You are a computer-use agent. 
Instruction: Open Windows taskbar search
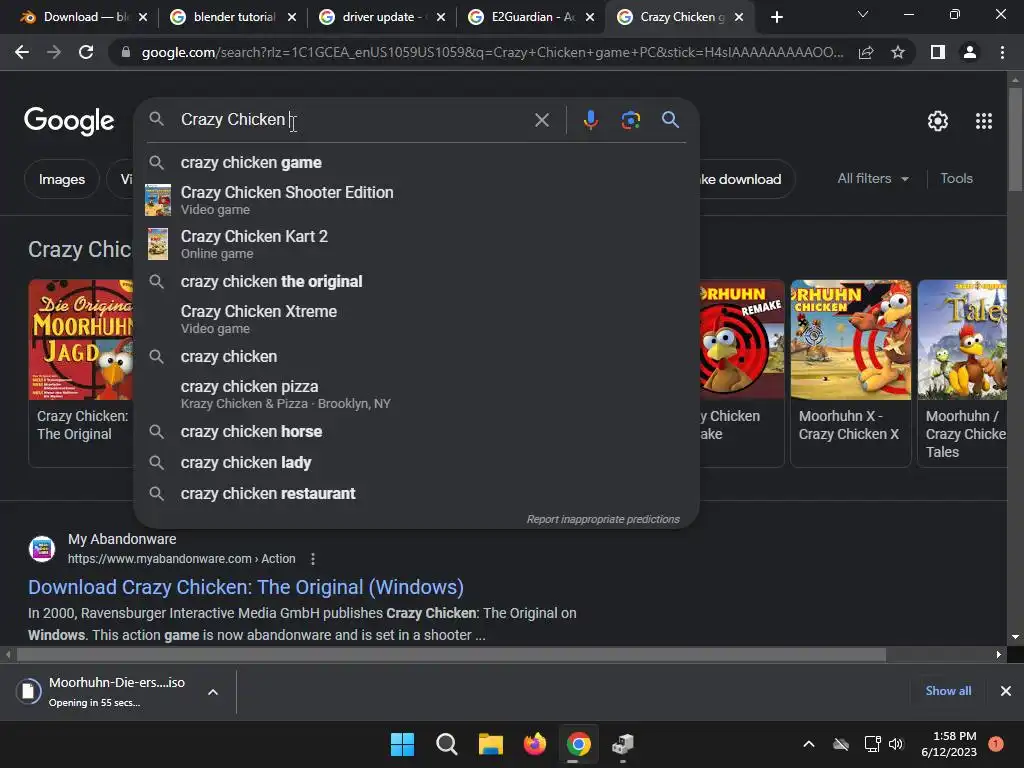[x=447, y=744]
